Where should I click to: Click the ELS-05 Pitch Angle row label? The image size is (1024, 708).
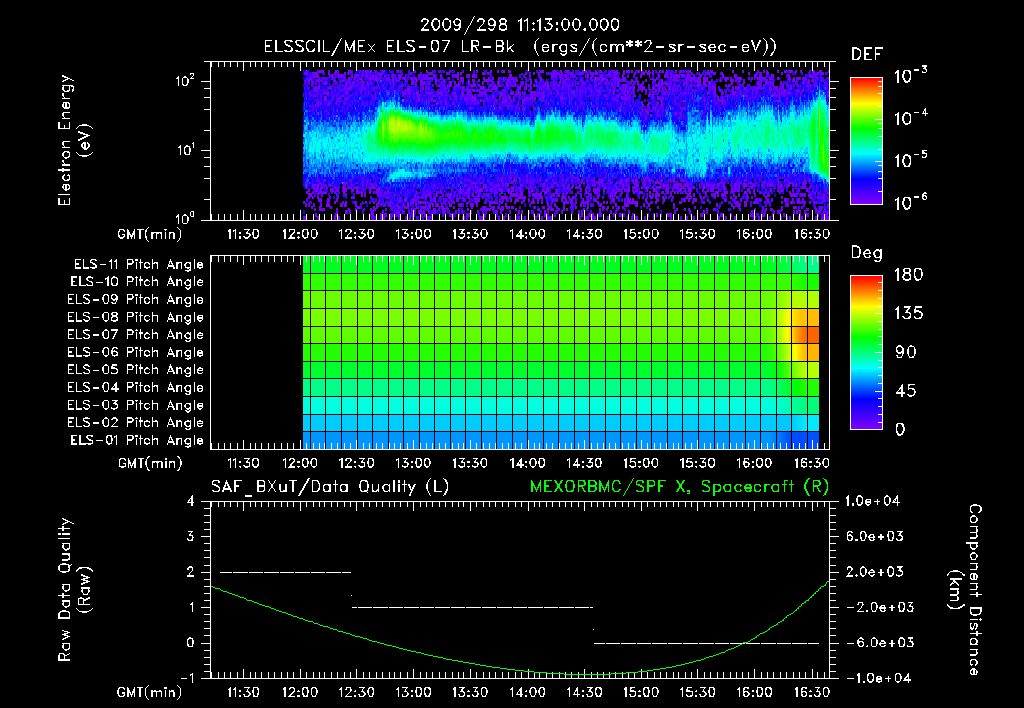(136, 370)
